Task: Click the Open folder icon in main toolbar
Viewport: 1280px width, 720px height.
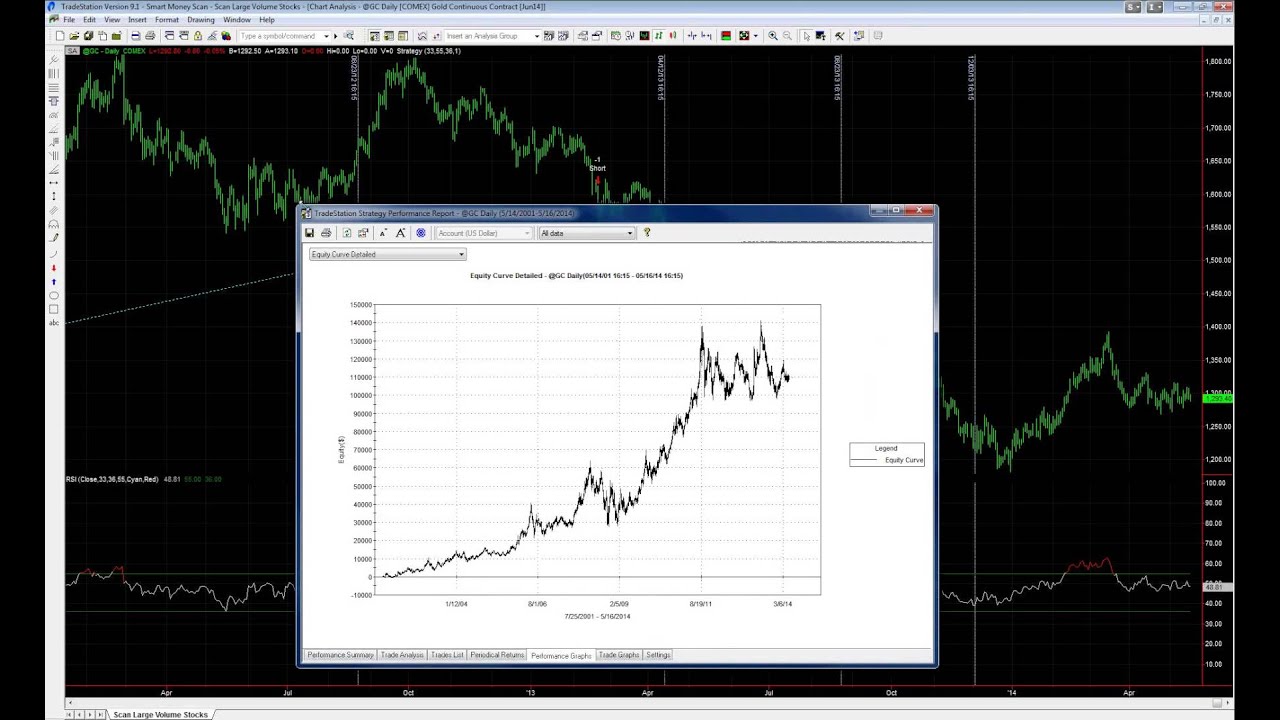Action: tap(74, 36)
